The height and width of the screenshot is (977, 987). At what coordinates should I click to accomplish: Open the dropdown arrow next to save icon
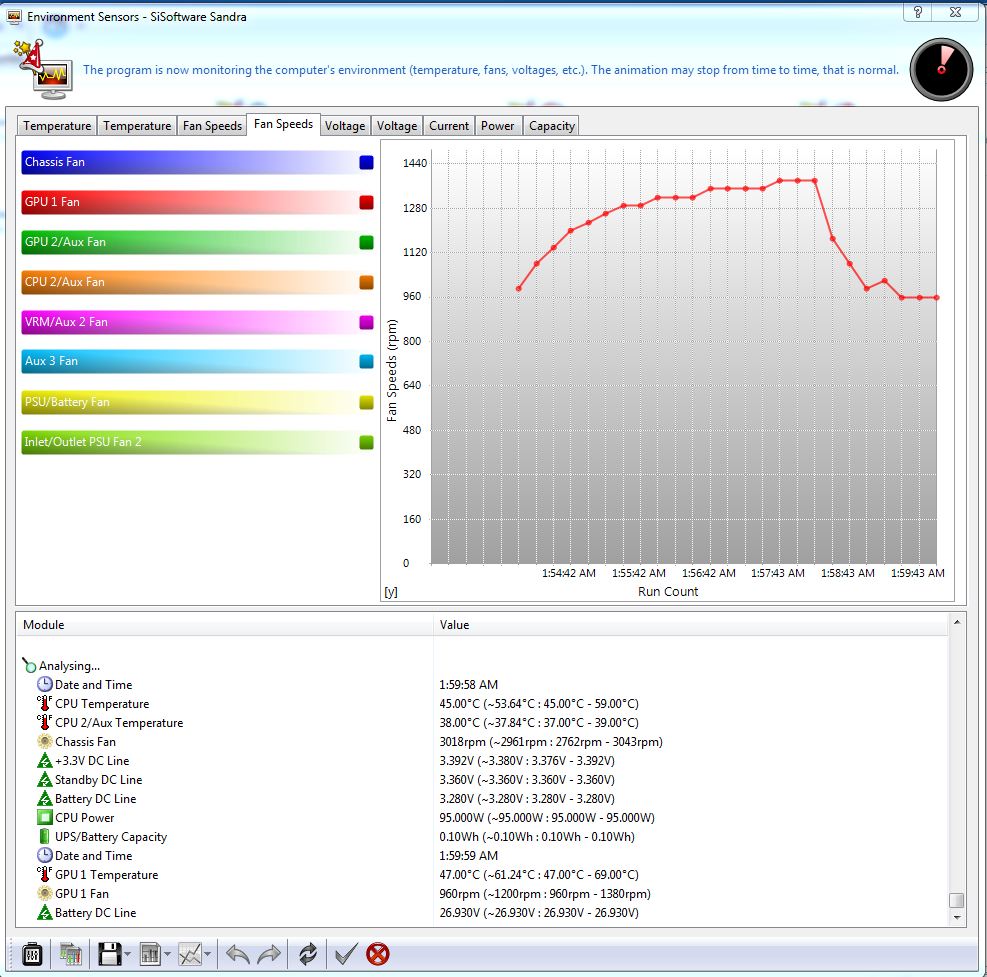pyautogui.click(x=128, y=954)
